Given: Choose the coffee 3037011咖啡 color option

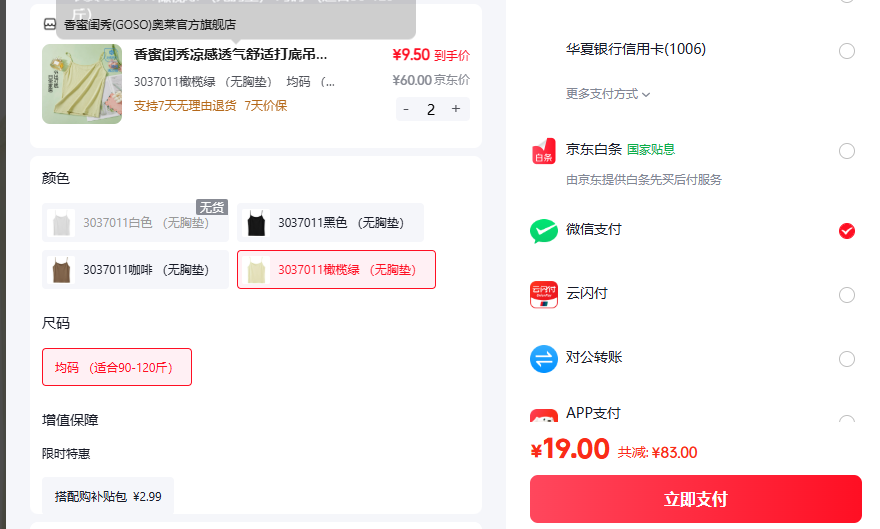Looking at the screenshot, I should tap(135, 270).
